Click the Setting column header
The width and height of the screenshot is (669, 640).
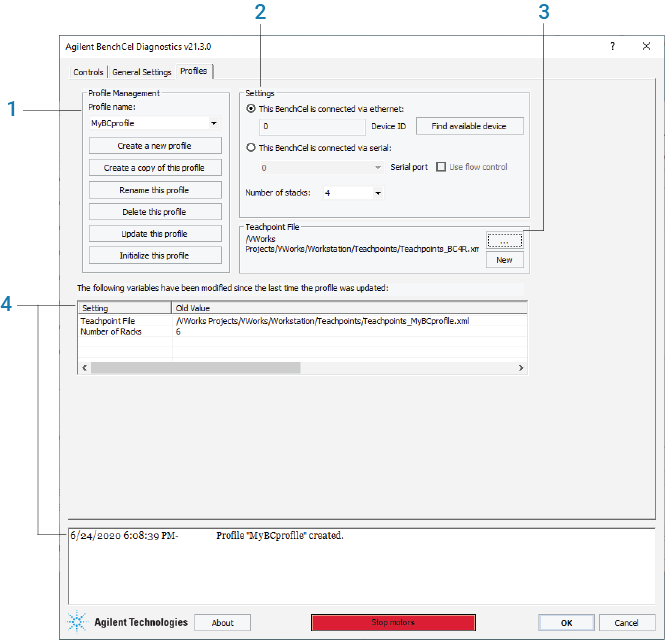coord(124,308)
